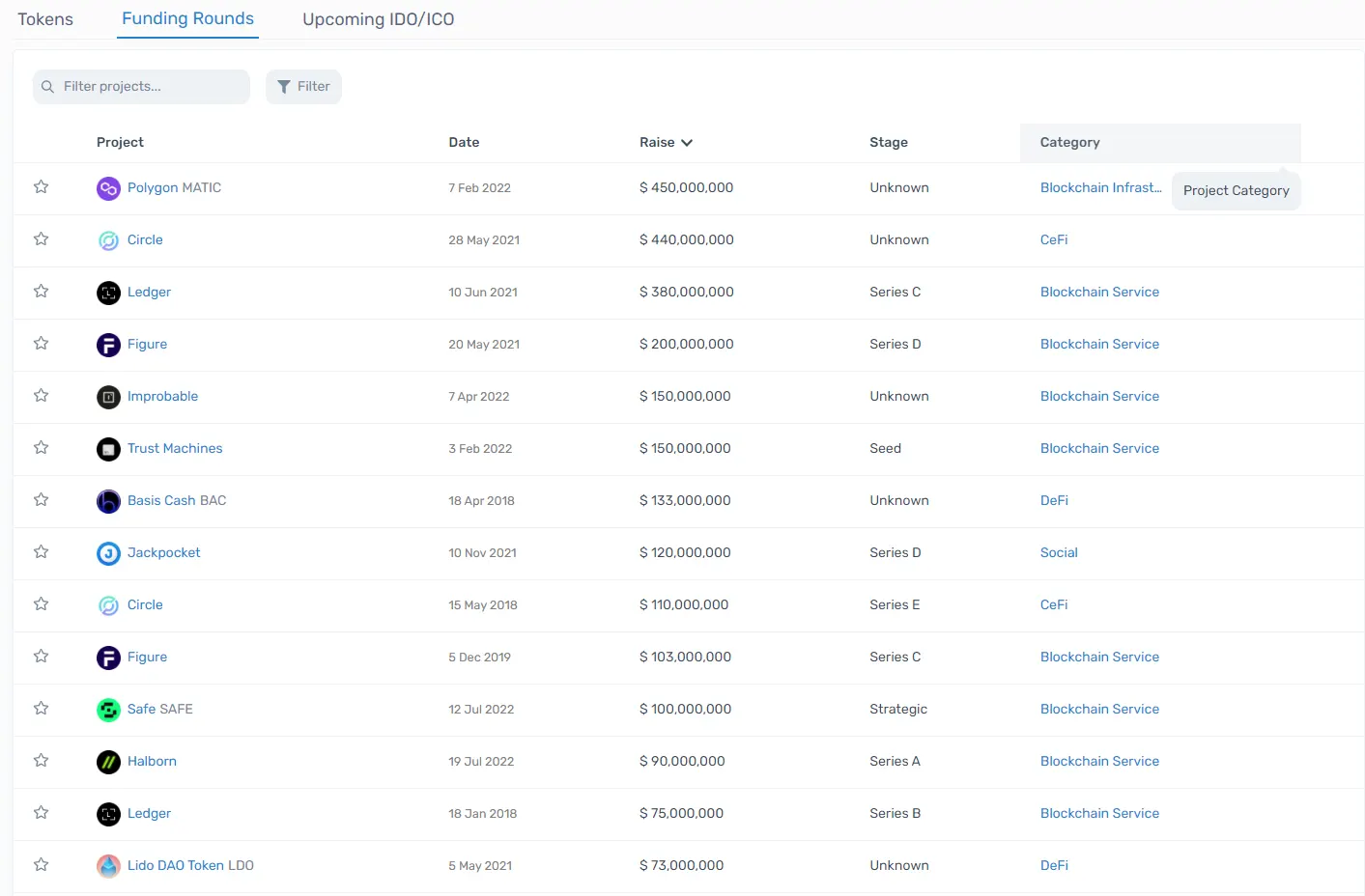Focus the Filter projects search field
1365x896 pixels.
141,87
